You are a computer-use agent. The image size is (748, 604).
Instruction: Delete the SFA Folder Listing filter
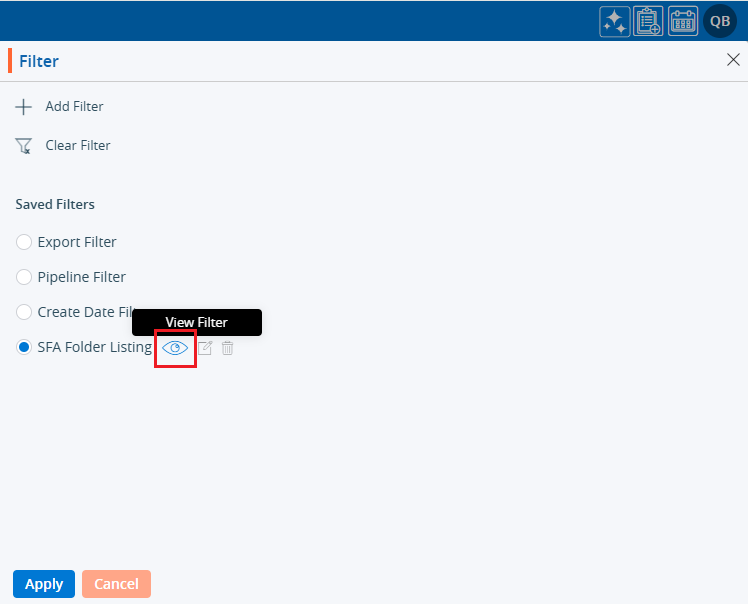pyautogui.click(x=228, y=348)
